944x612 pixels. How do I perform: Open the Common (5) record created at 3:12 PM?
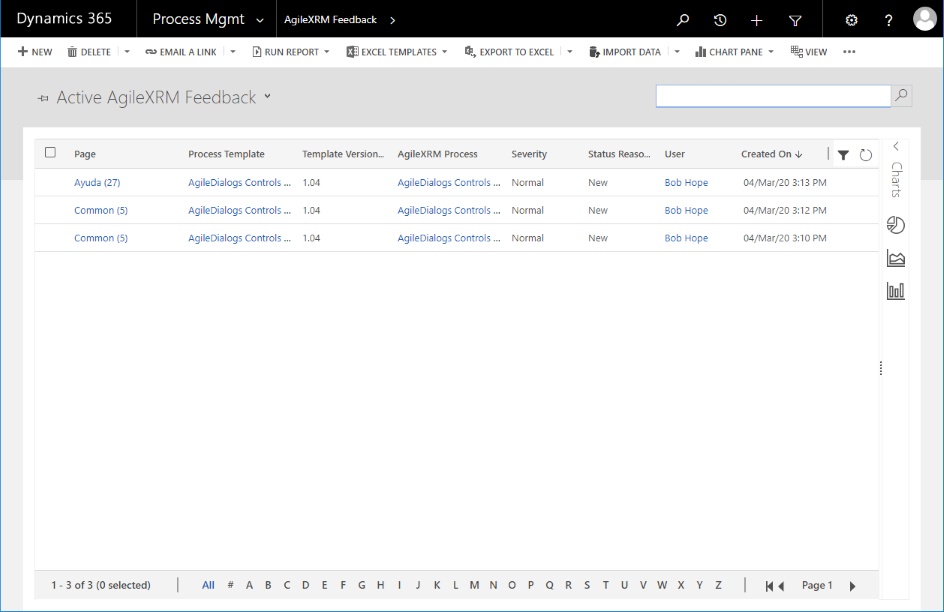pos(101,210)
